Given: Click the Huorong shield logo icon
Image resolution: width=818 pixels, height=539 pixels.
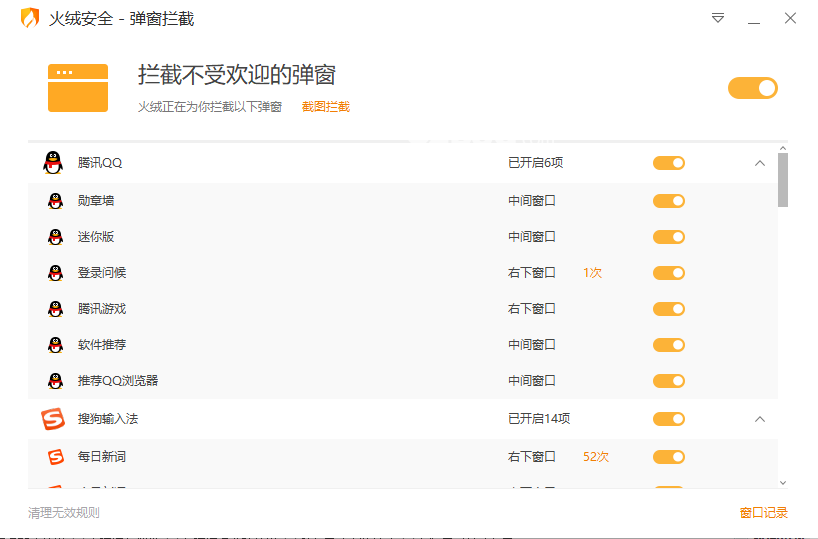Looking at the screenshot, I should pos(30,18).
